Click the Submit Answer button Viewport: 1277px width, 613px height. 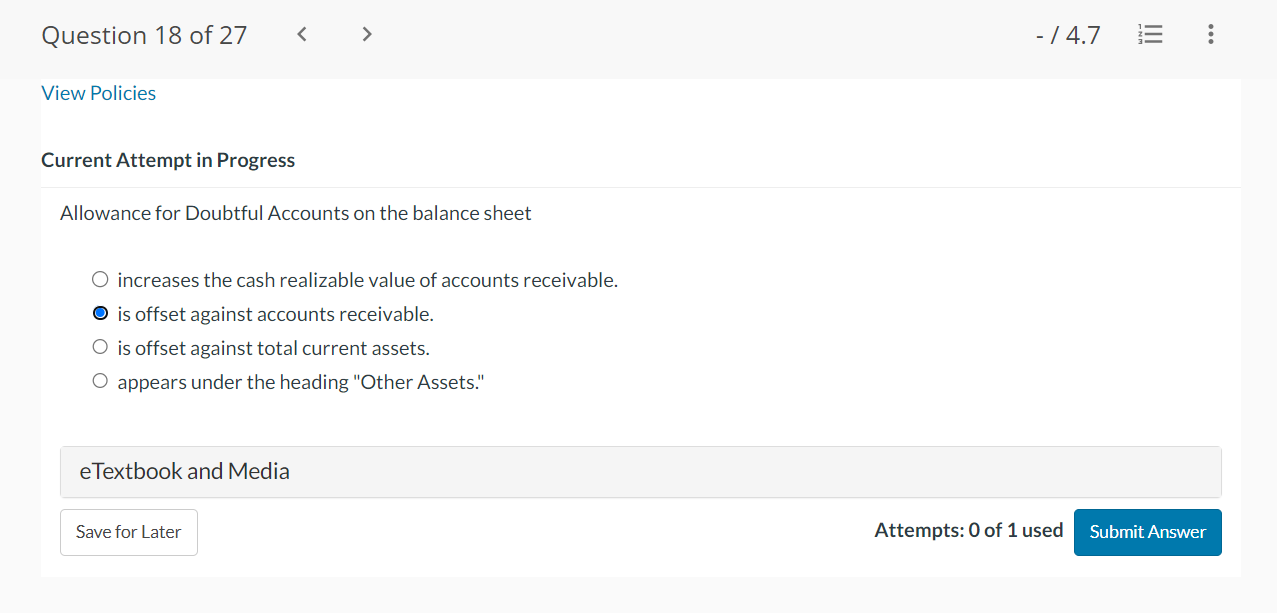pyautogui.click(x=1148, y=532)
